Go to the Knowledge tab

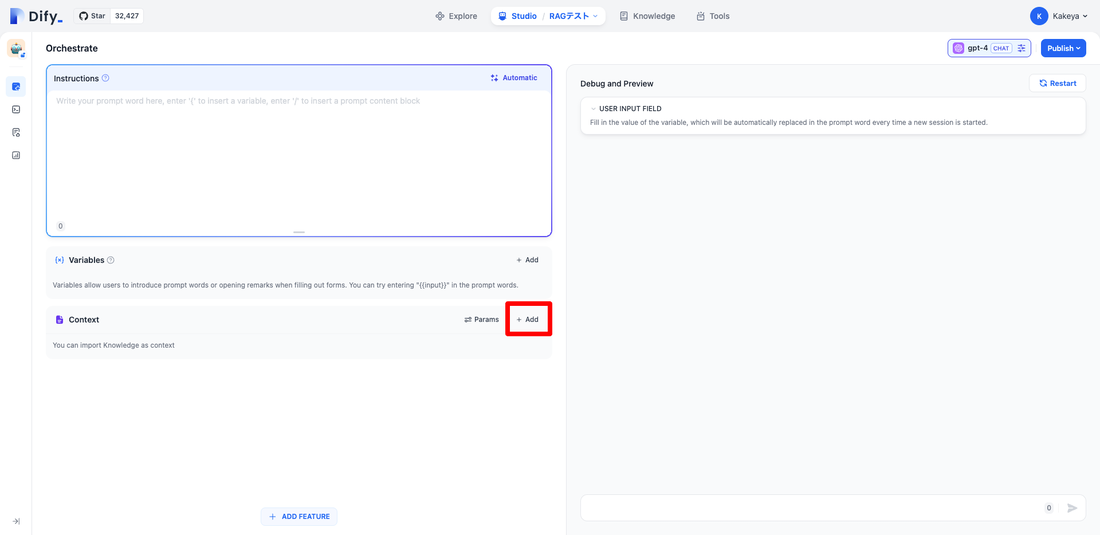(x=647, y=16)
